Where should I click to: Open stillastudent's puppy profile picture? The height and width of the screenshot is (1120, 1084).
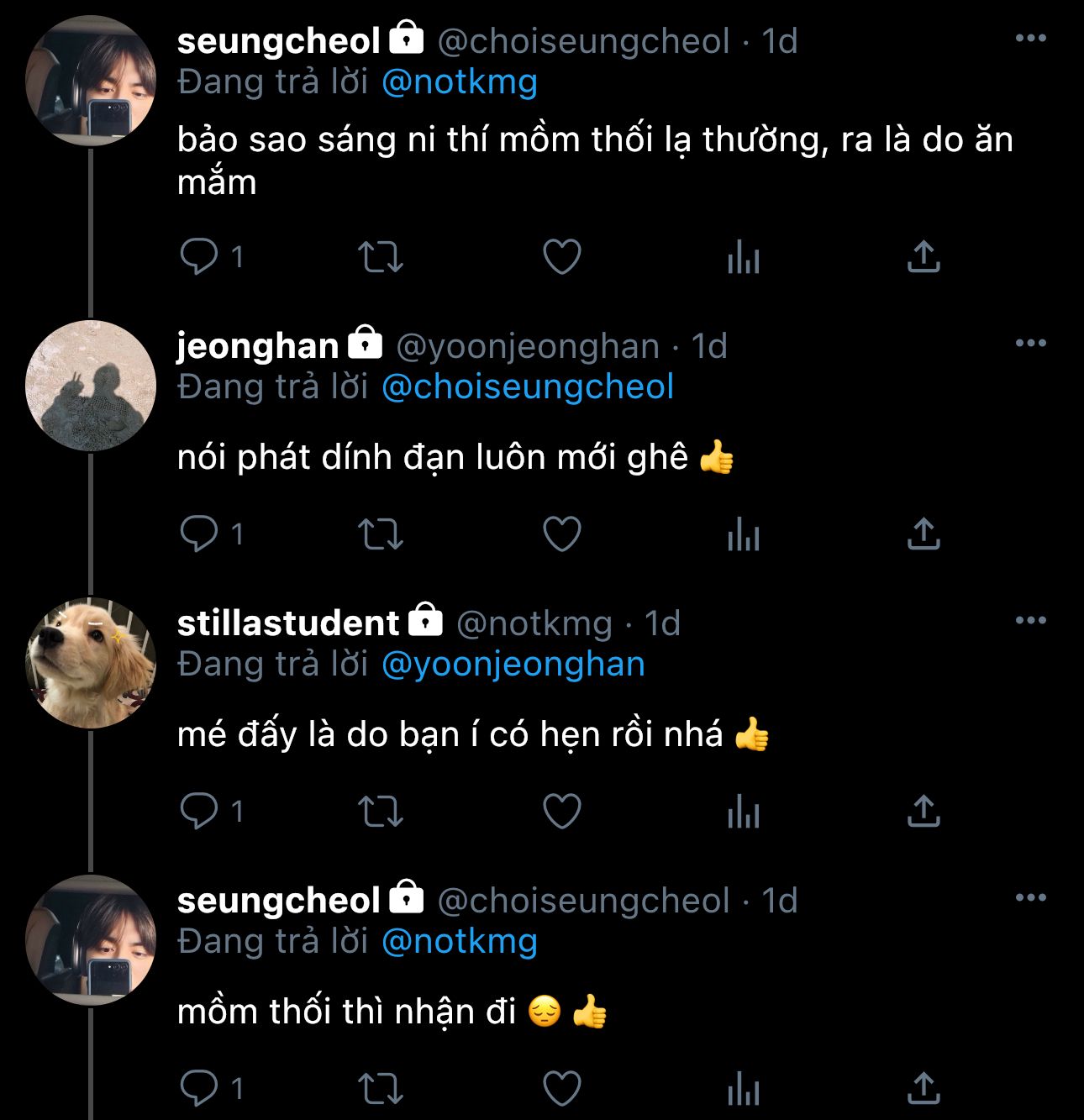click(x=91, y=663)
